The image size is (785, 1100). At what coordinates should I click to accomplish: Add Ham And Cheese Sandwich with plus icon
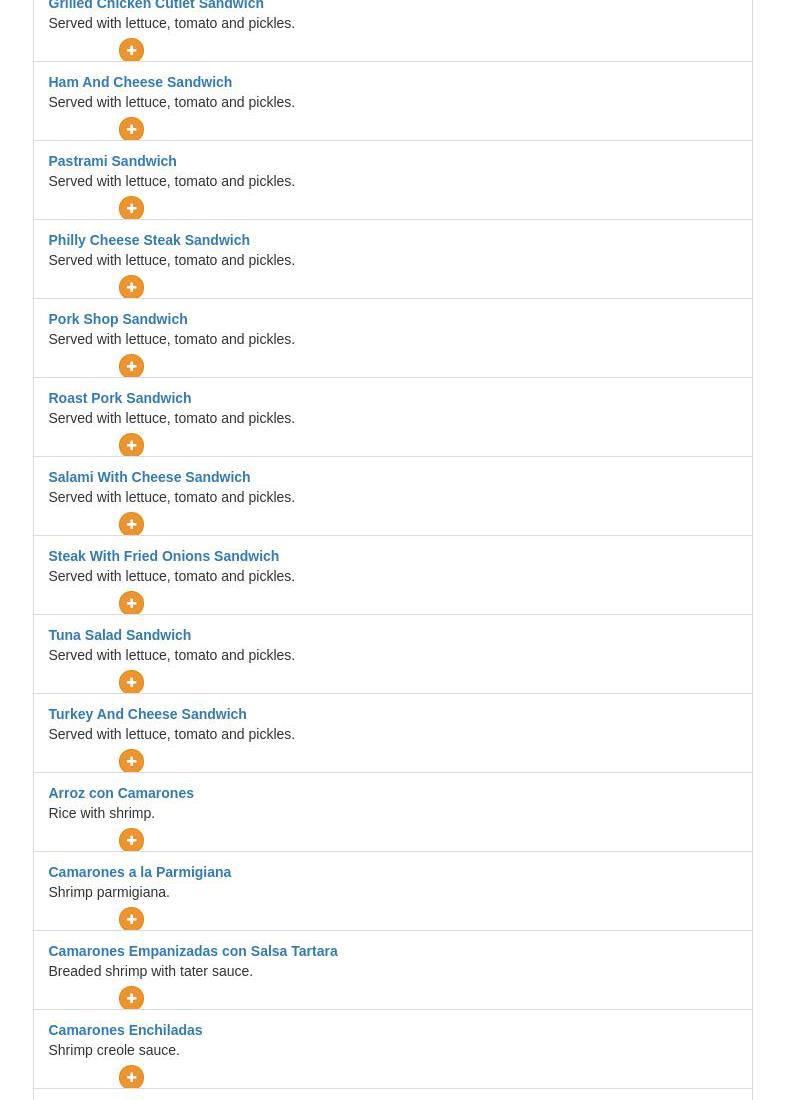[x=131, y=129]
